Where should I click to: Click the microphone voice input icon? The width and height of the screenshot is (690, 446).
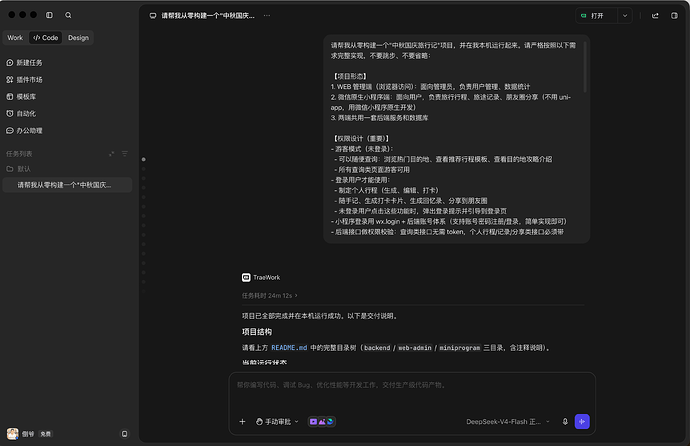[565, 422]
